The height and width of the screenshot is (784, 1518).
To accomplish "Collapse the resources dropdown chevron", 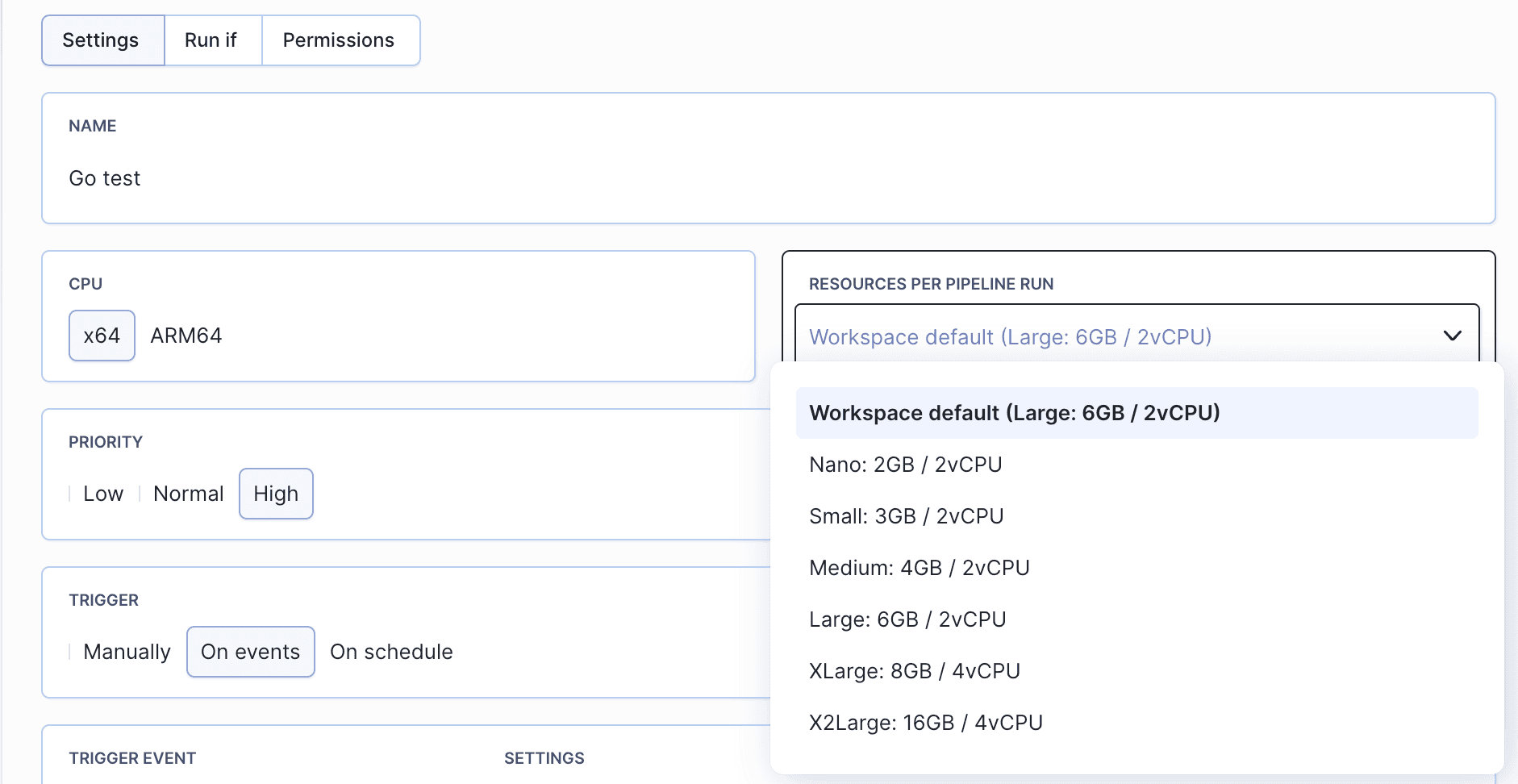I will 1452,336.
